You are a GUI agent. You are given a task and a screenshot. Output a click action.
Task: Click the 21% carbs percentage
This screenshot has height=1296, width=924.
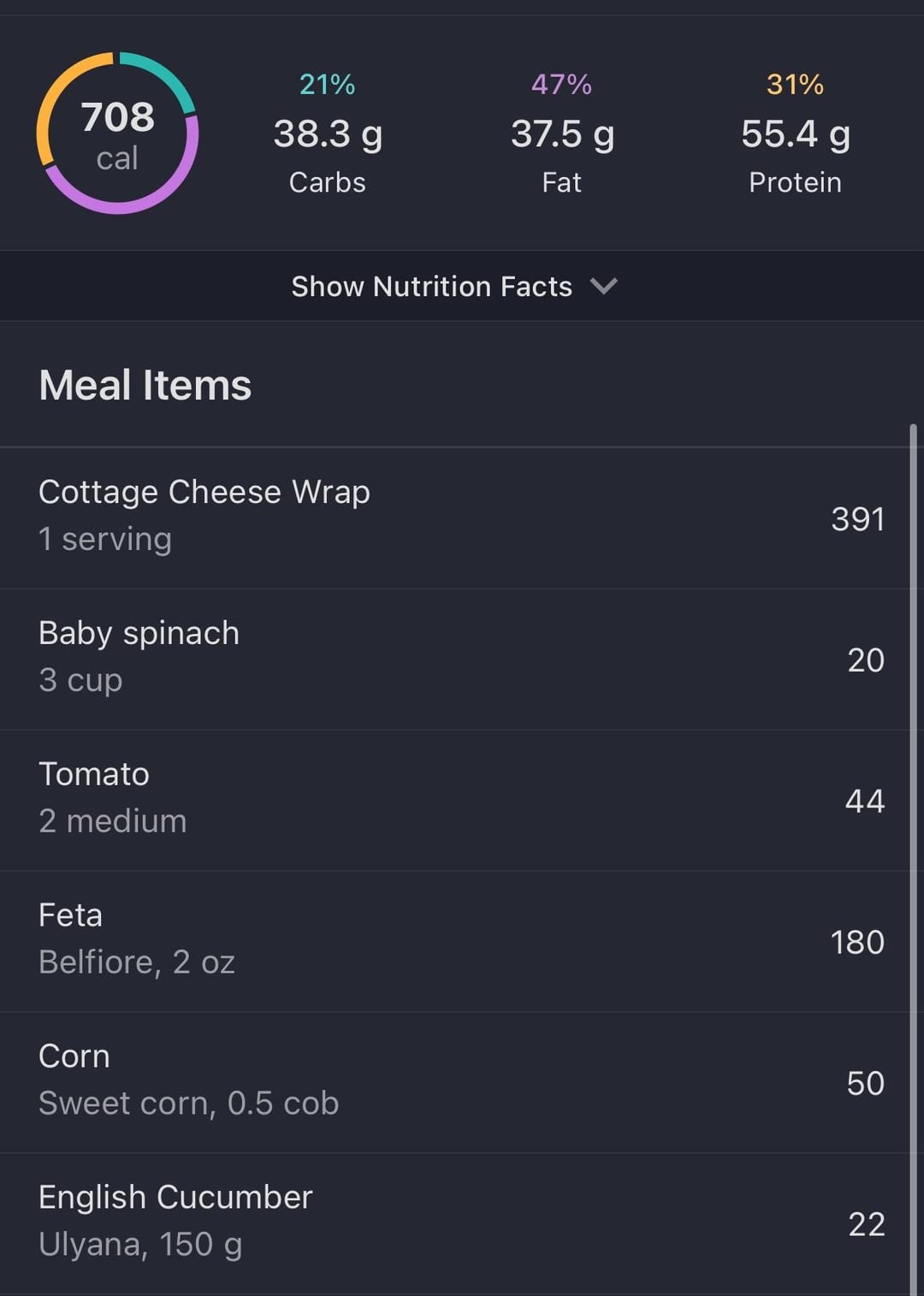click(x=327, y=84)
